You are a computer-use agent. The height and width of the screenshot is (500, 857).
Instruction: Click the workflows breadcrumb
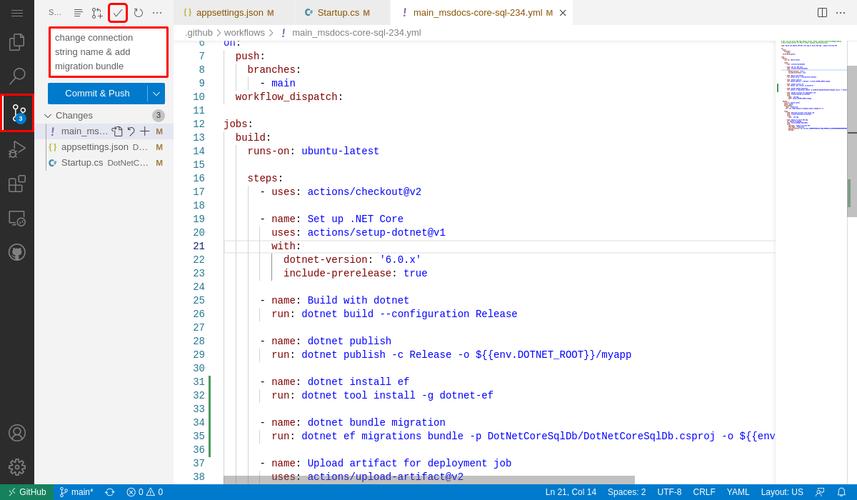[x=244, y=33]
